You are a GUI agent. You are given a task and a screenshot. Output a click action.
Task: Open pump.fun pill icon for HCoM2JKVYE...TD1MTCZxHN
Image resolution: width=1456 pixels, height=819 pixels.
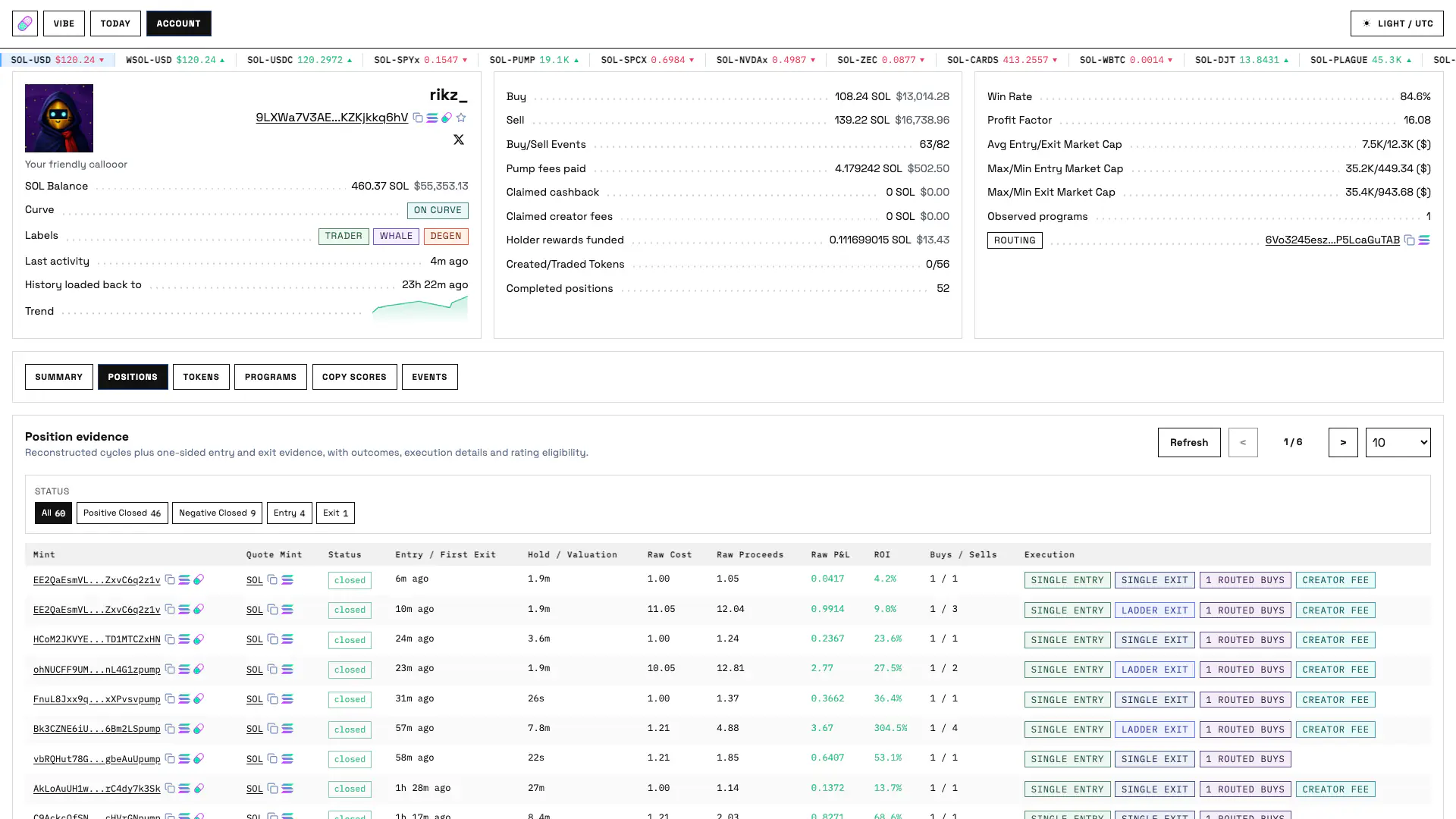coord(199,639)
